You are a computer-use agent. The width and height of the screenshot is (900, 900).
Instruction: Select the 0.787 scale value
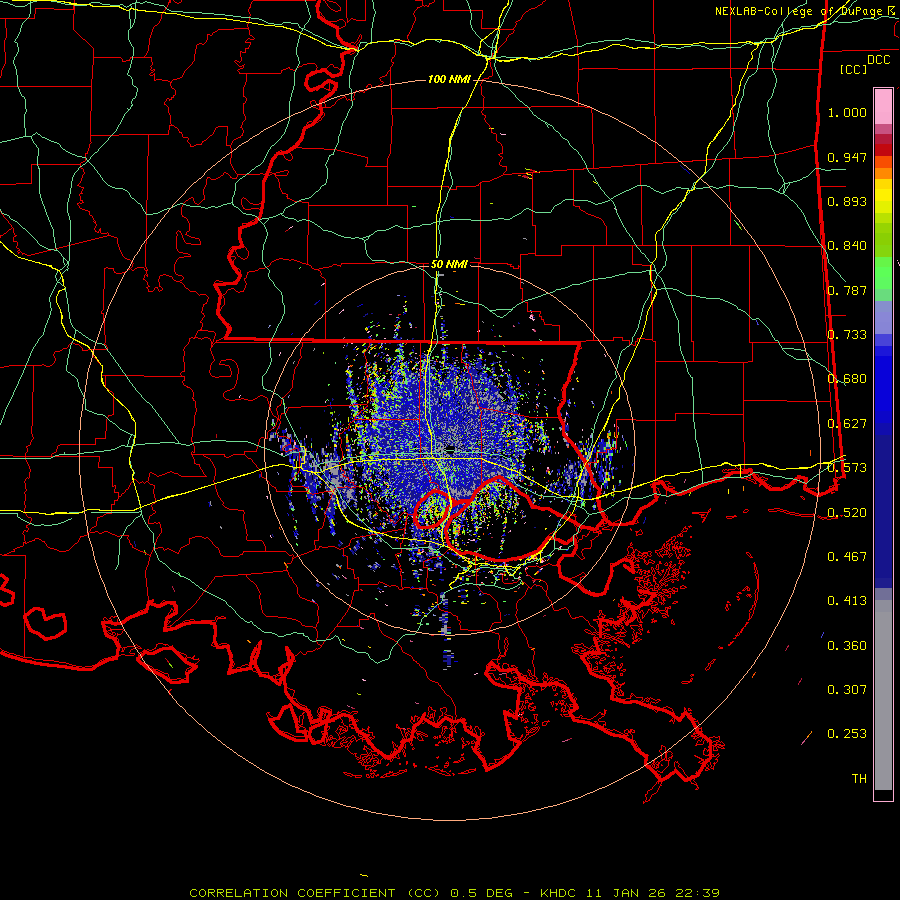pos(847,290)
